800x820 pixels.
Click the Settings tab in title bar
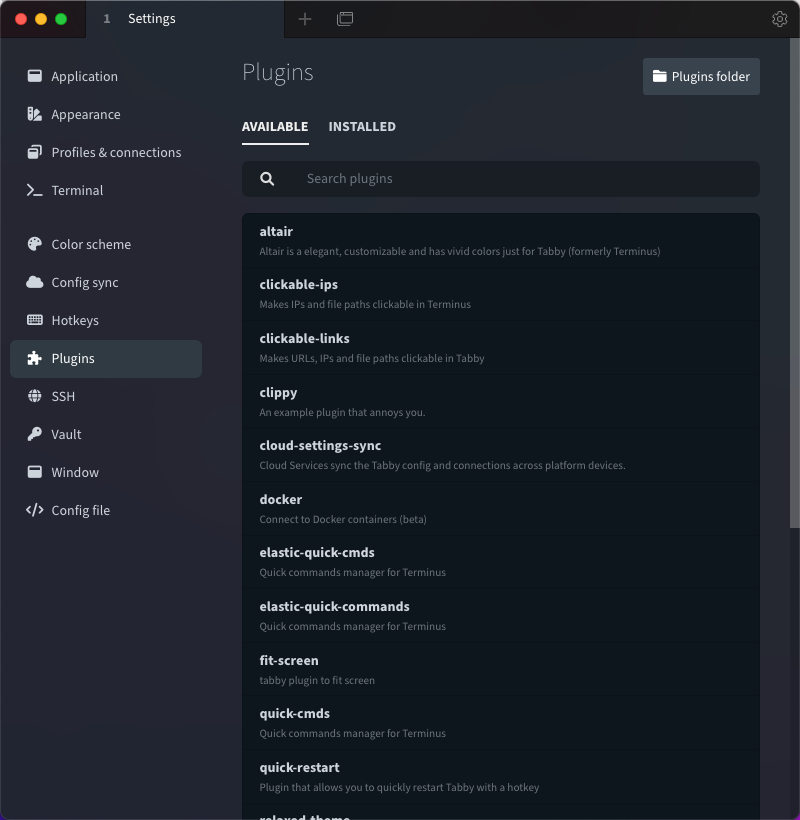click(x=151, y=19)
